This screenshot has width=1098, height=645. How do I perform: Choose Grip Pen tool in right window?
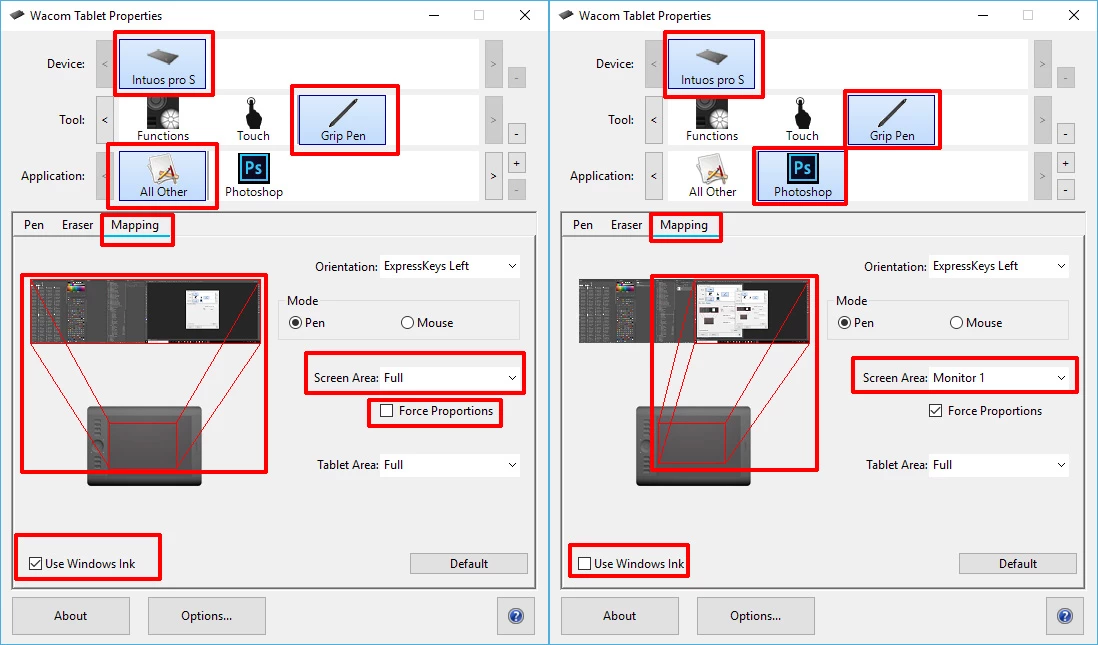coord(892,120)
